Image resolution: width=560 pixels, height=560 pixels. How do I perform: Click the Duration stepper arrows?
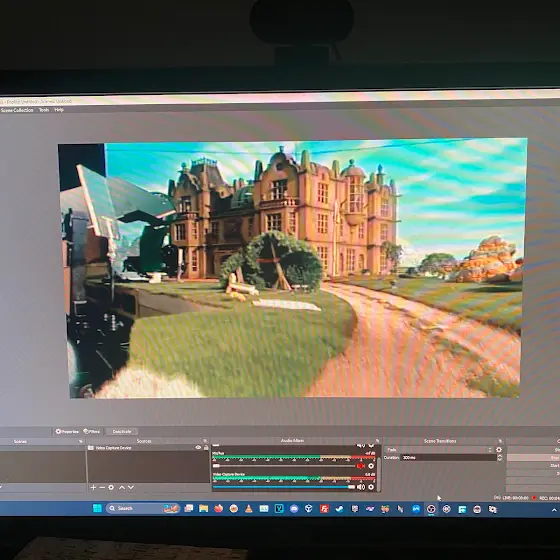[500, 458]
